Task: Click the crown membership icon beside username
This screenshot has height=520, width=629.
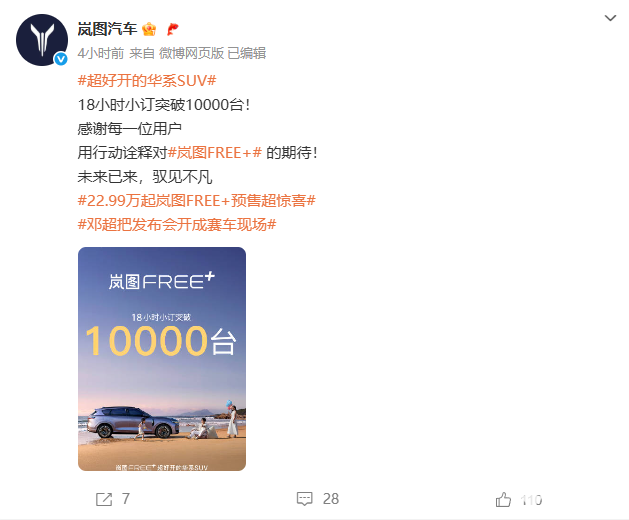Action: tap(149, 29)
